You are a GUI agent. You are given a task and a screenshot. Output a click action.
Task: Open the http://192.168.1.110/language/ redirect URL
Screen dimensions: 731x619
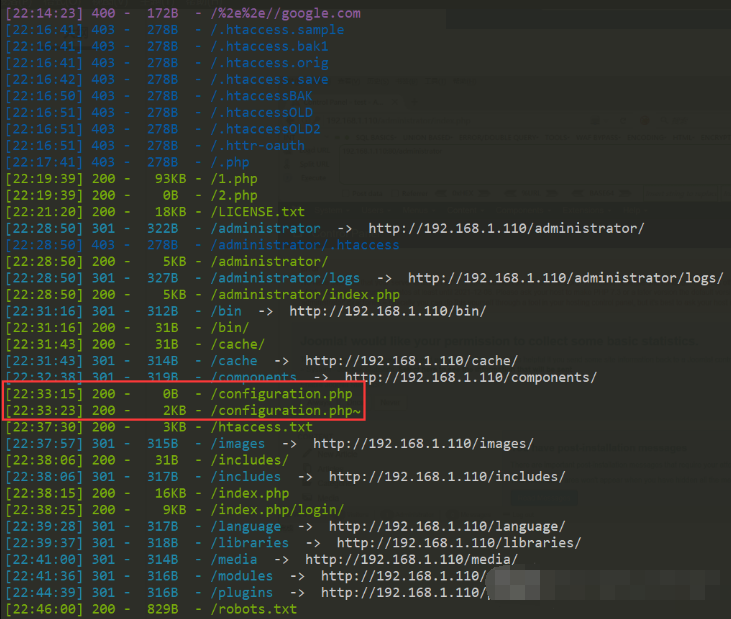pyautogui.click(x=447, y=527)
